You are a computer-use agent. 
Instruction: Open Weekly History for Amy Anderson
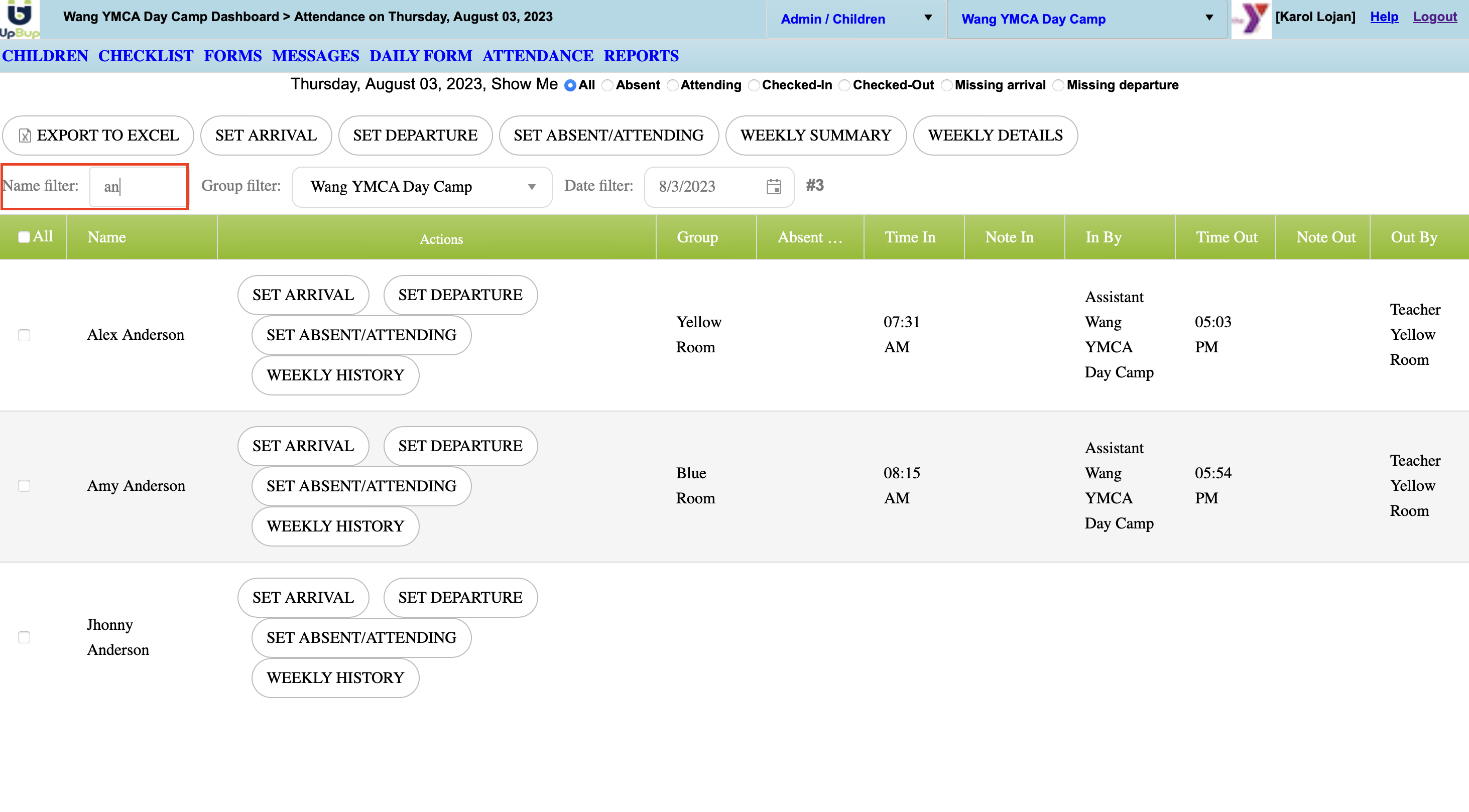tap(335, 526)
